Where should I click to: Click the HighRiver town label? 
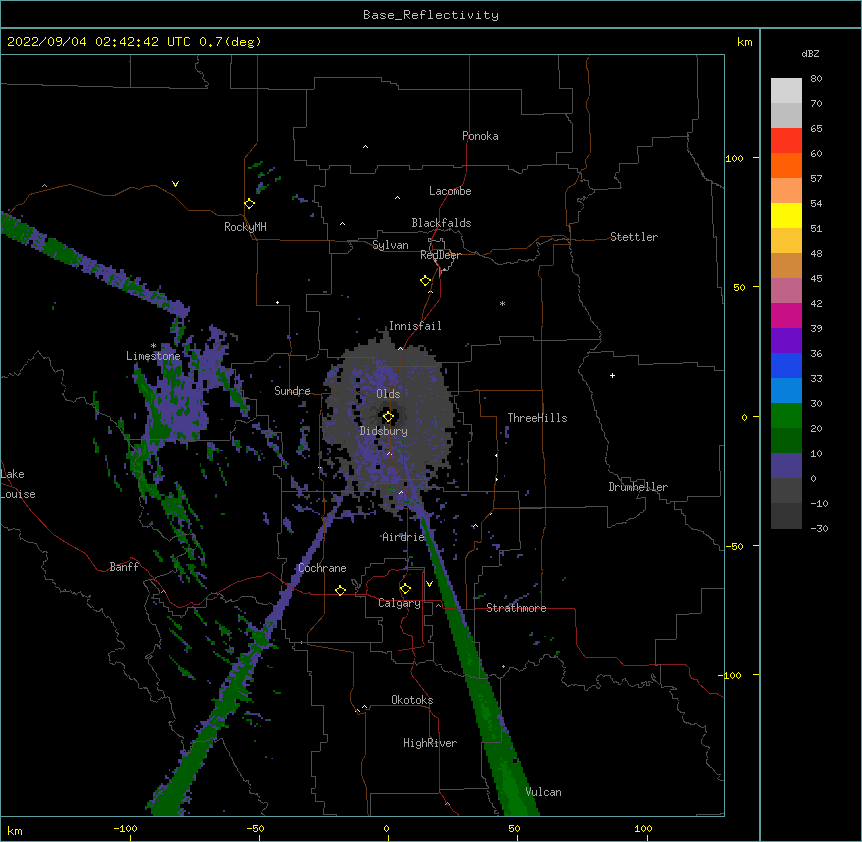tap(430, 743)
